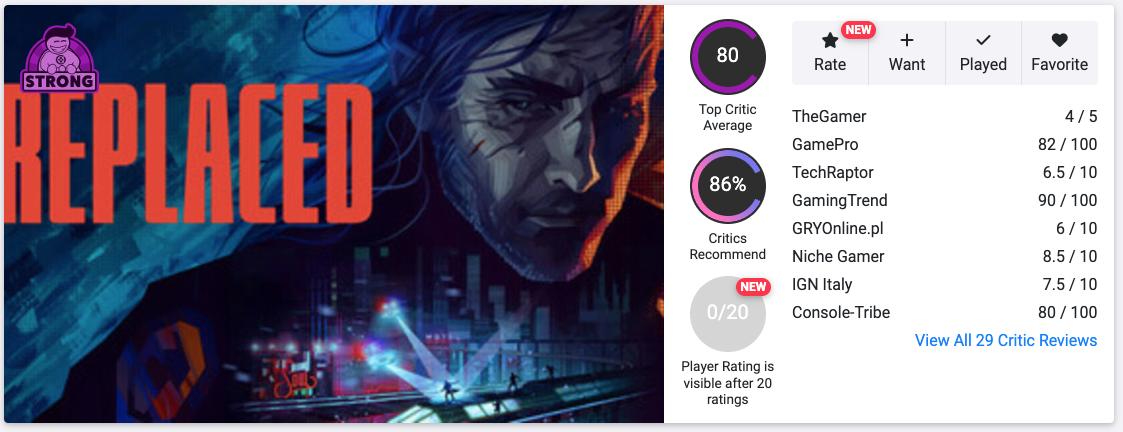Open TheGamer review scoring 4 / 5
1123x432 pixels.
(945, 116)
